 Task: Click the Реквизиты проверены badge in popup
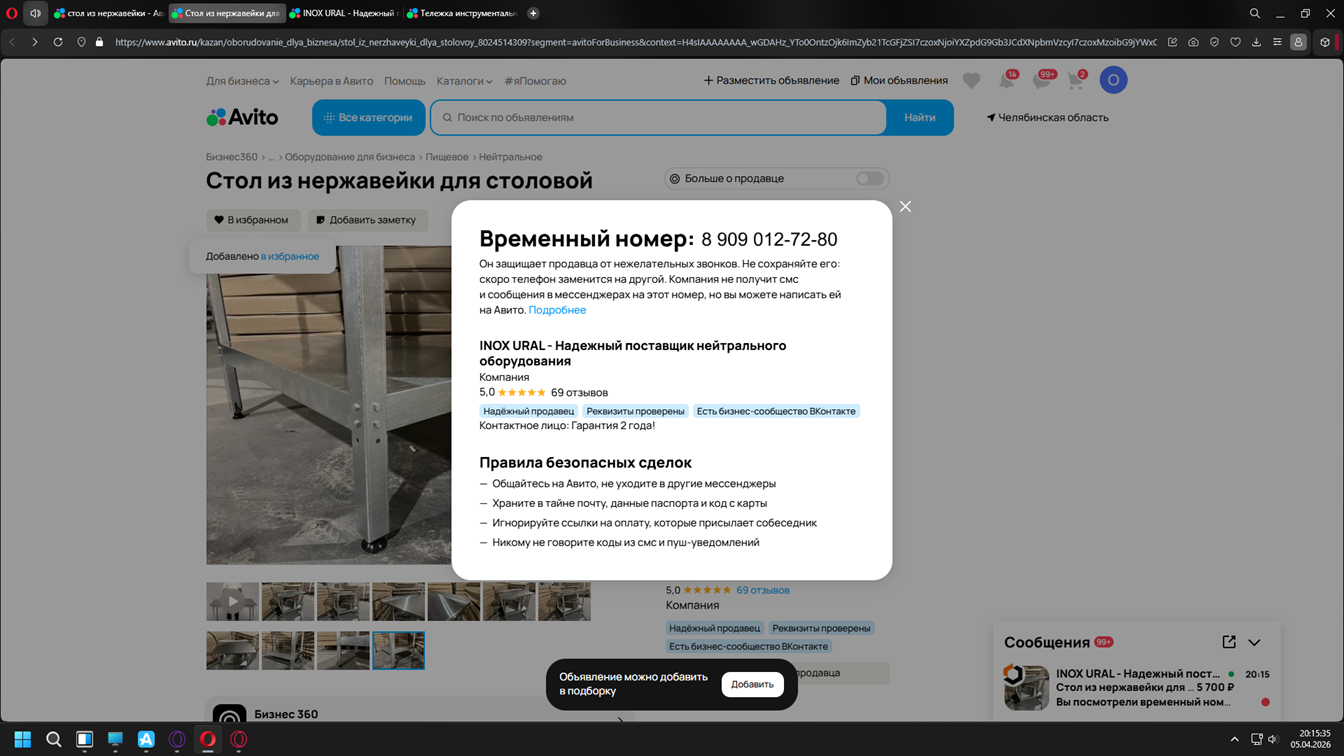[x=636, y=411]
